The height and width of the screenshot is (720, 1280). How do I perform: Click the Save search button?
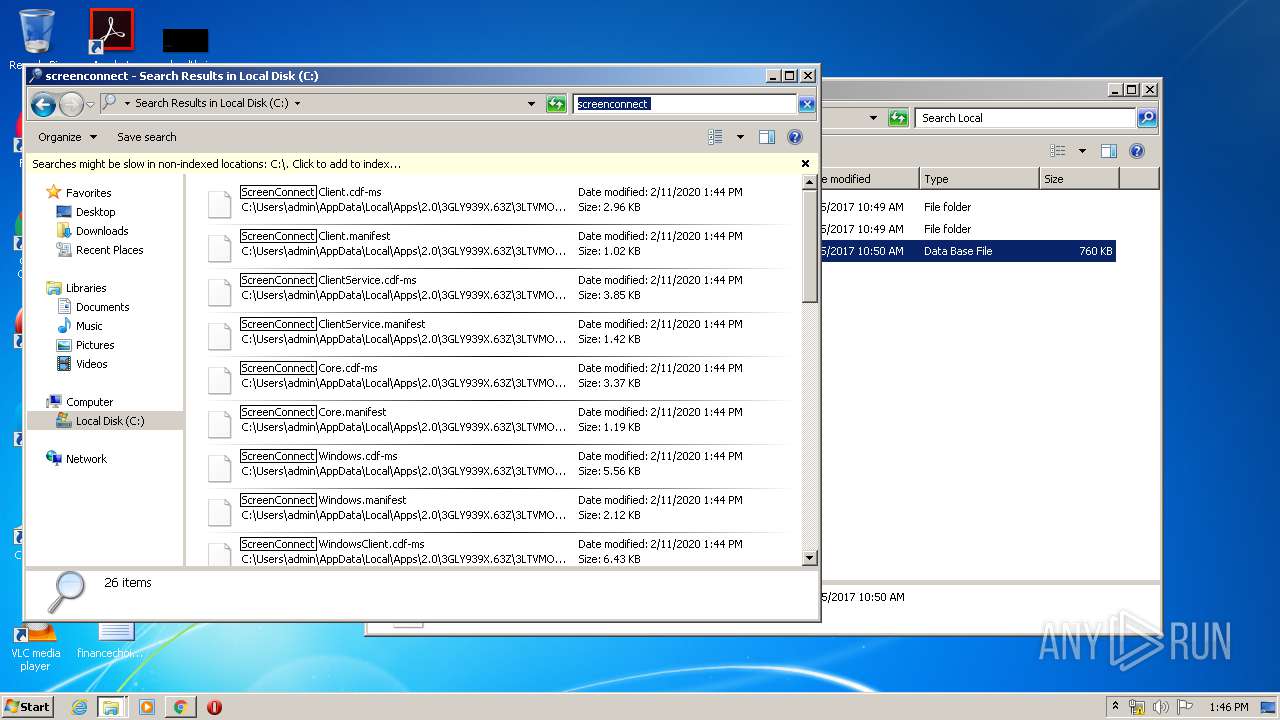click(146, 137)
